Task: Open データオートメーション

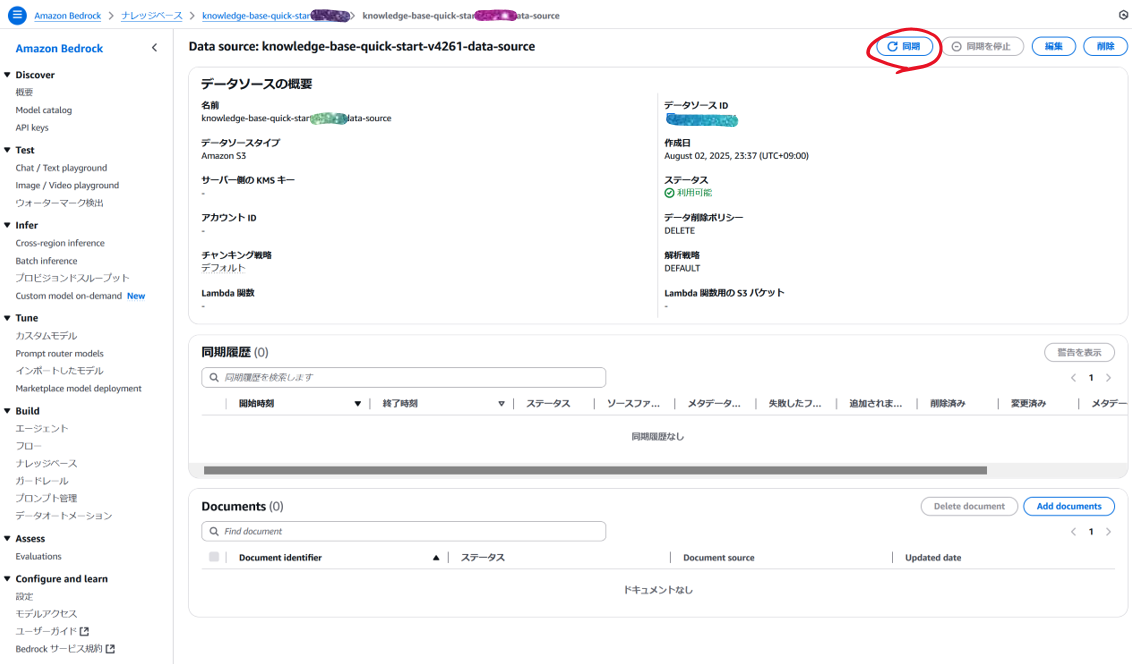Action: (64, 516)
